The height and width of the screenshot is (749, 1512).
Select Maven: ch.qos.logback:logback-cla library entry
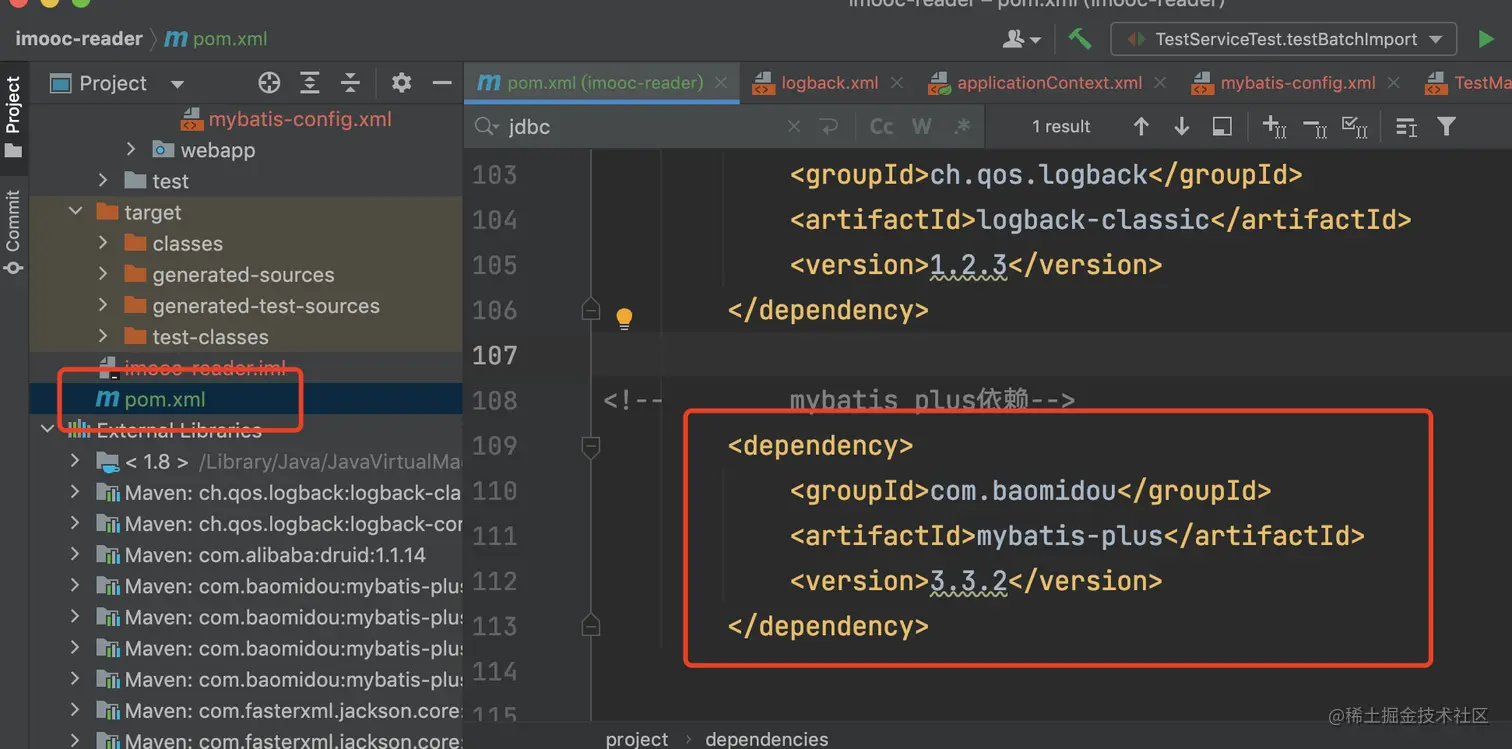point(246,492)
